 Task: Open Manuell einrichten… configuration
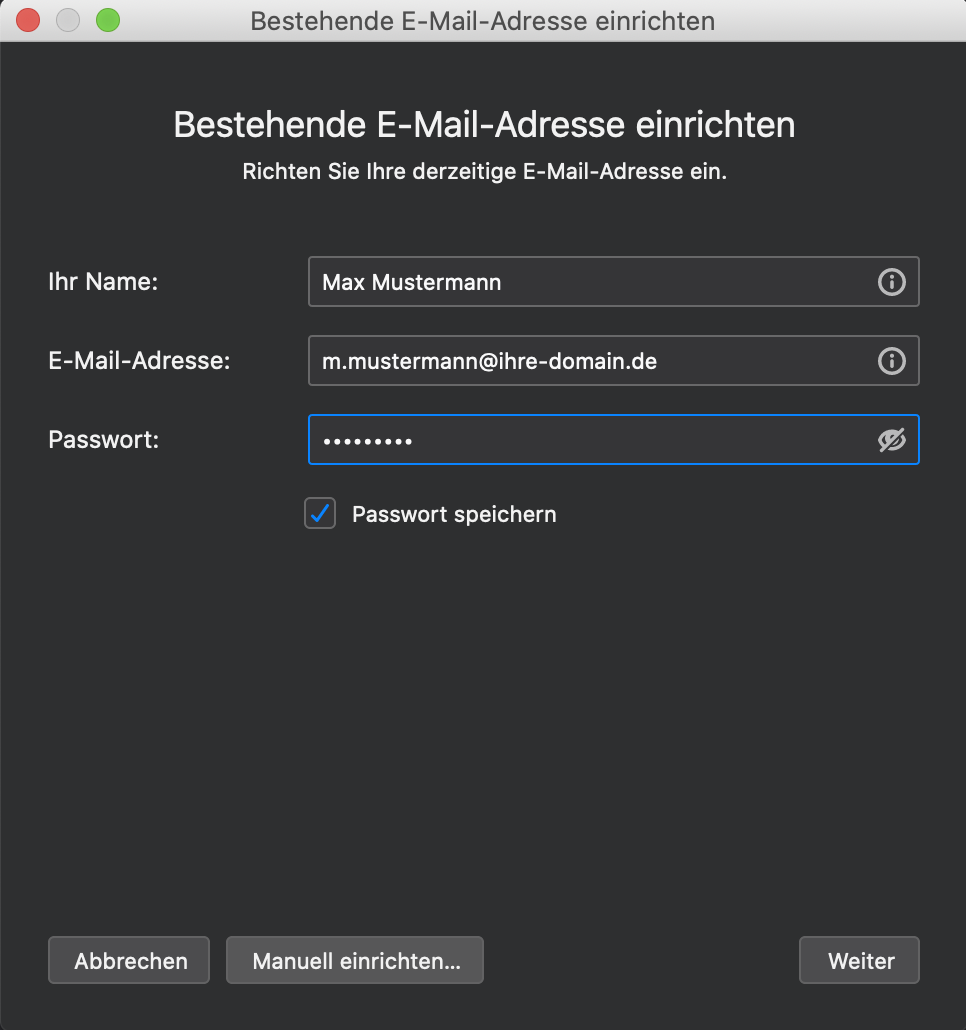[355, 960]
